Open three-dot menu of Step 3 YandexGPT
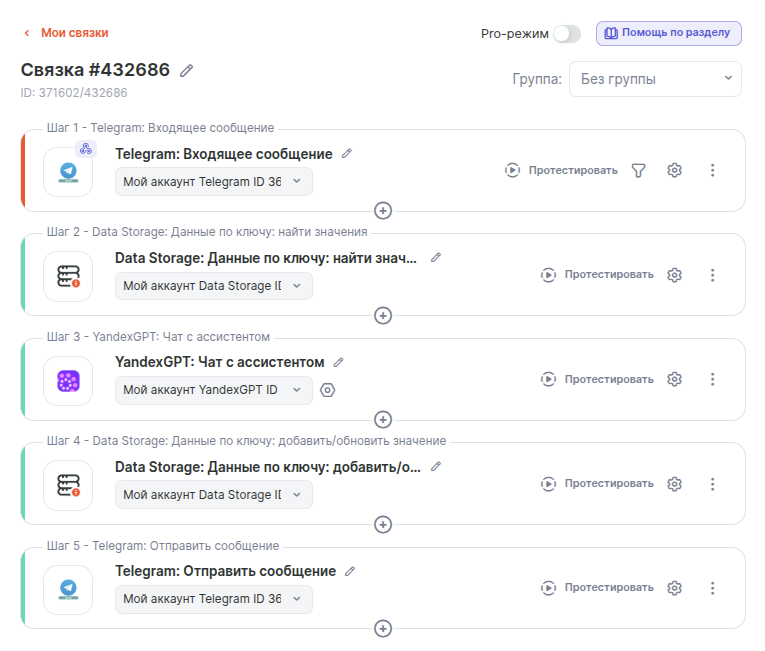765x651 pixels. [712, 379]
